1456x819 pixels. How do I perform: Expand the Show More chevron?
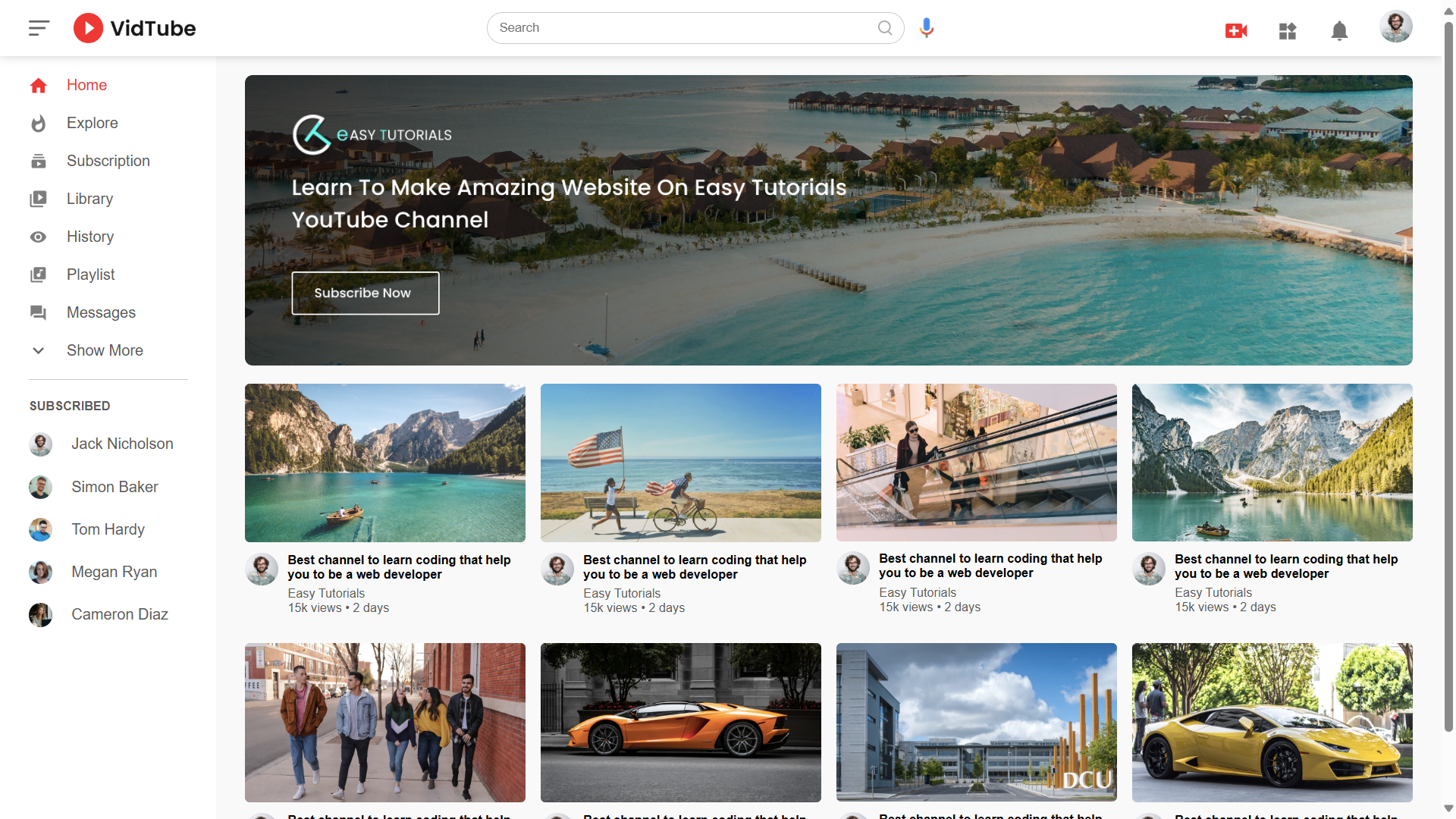[39, 350]
